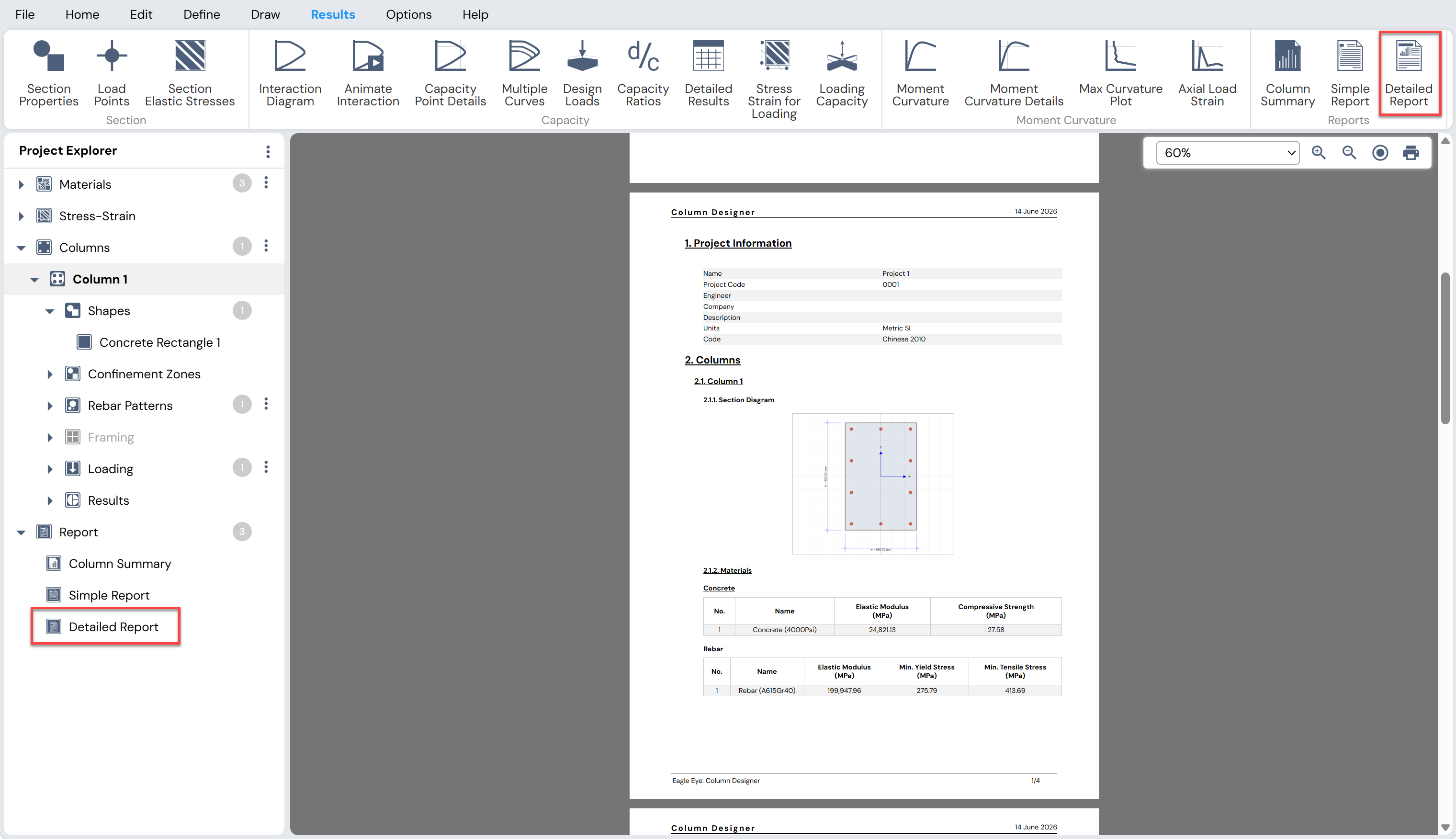Select the Framing tree item
The height and width of the screenshot is (839, 1456).
point(99,437)
